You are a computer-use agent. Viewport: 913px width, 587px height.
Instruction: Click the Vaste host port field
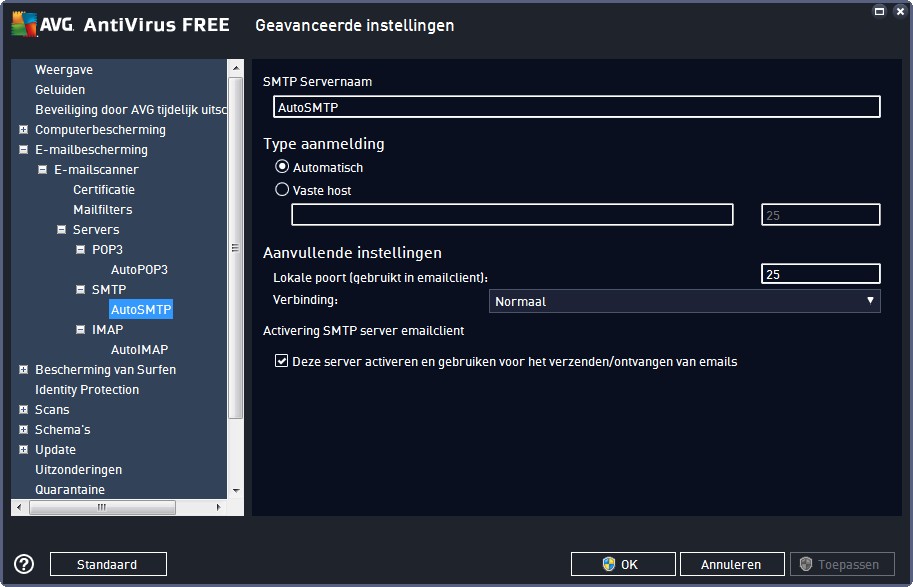click(x=820, y=215)
